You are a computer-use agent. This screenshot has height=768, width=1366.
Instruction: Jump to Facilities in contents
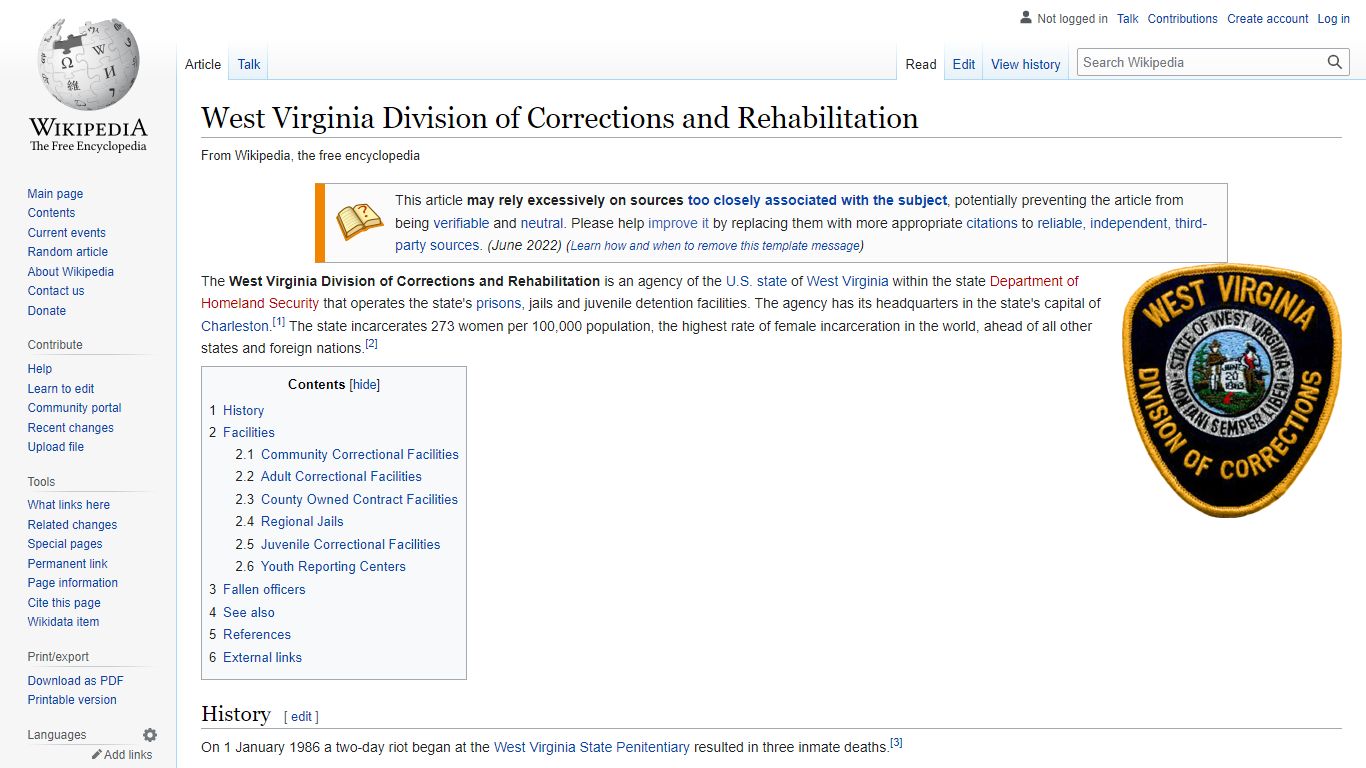(x=249, y=433)
